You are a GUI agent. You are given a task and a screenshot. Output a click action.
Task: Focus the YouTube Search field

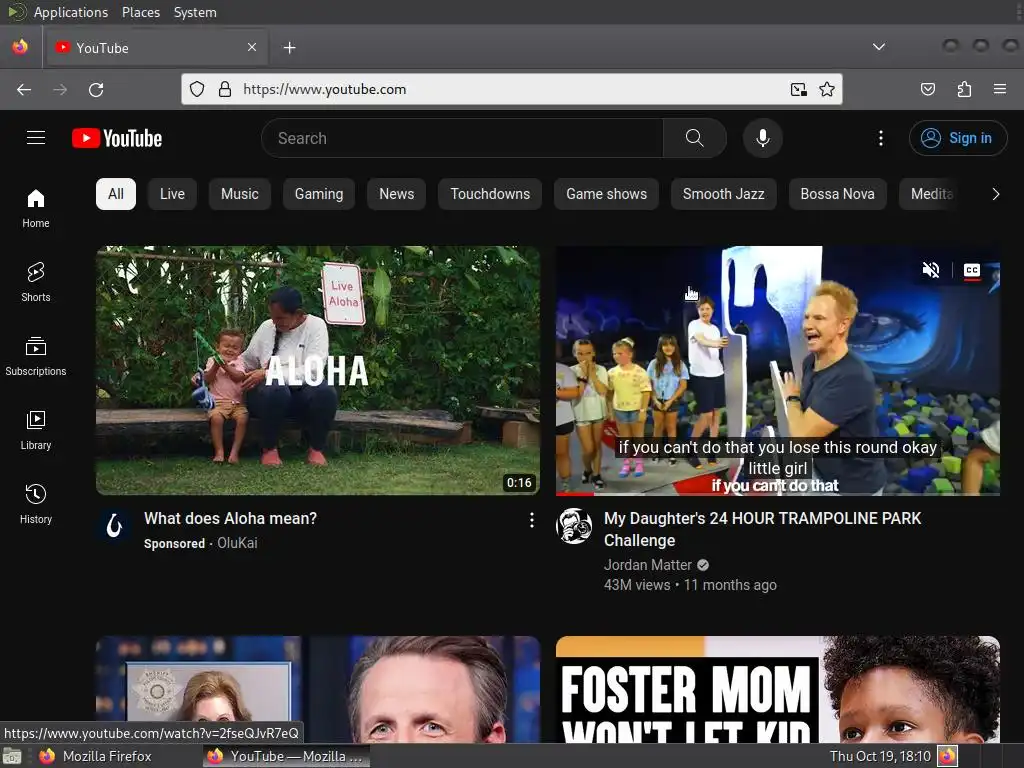tap(462, 138)
